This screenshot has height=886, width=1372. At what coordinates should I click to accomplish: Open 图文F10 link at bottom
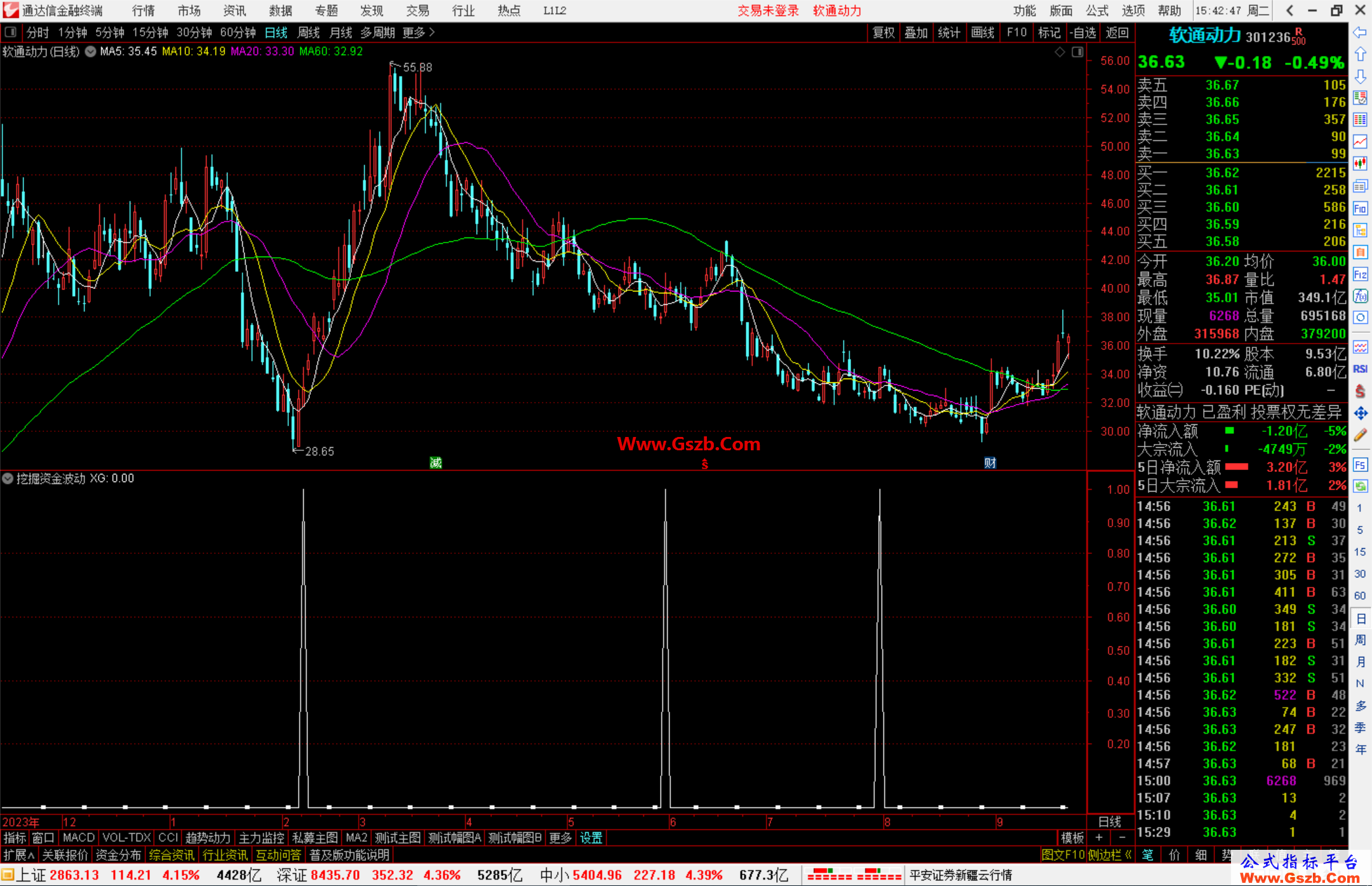pyautogui.click(x=1063, y=855)
